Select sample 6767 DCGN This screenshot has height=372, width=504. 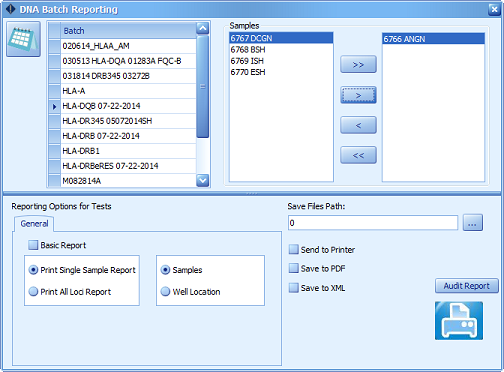(x=281, y=38)
